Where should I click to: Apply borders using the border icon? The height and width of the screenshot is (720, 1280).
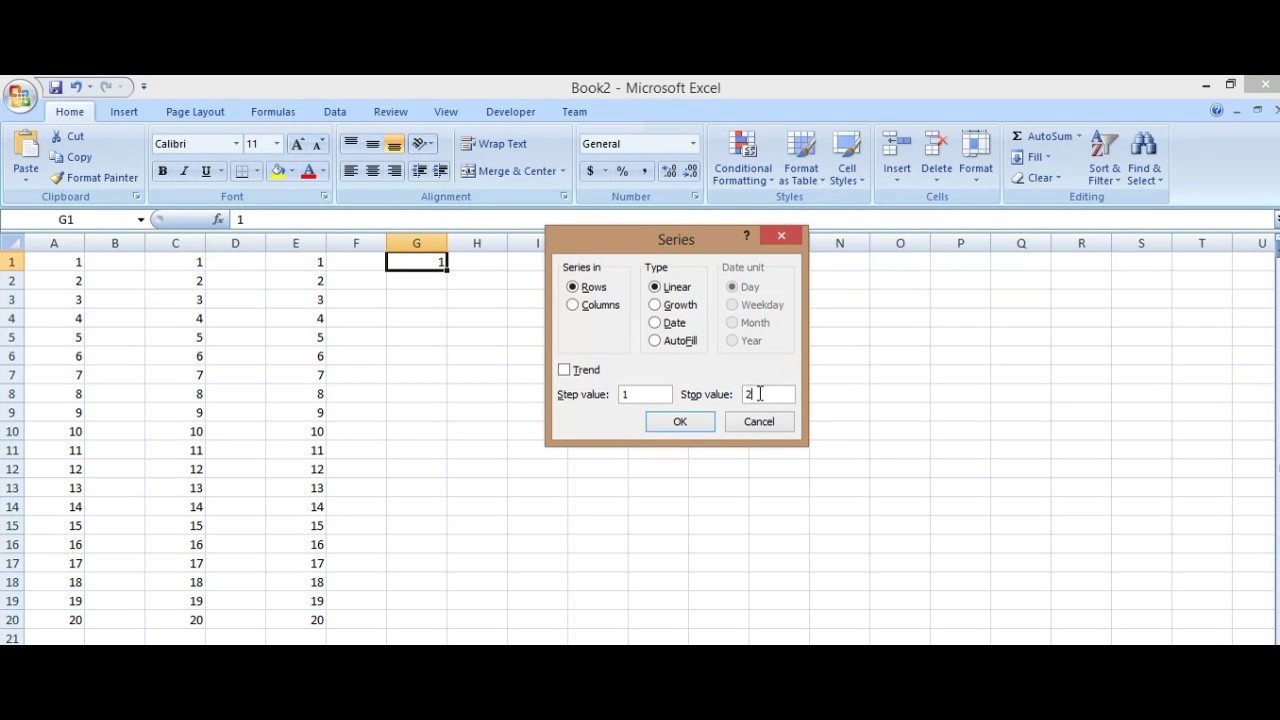coord(242,172)
